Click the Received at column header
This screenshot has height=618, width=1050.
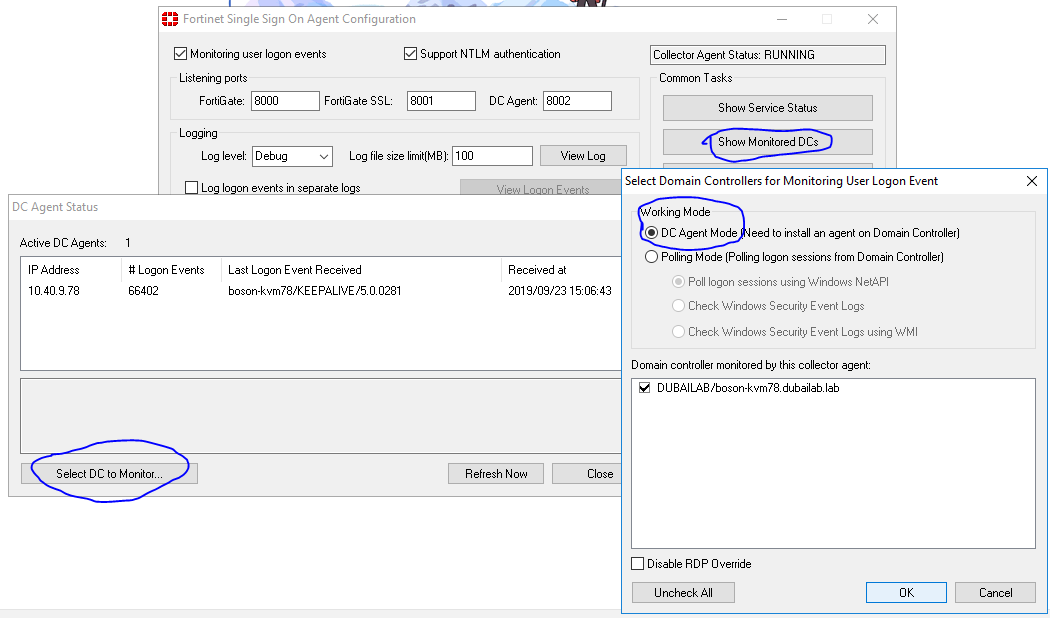[x=561, y=270]
